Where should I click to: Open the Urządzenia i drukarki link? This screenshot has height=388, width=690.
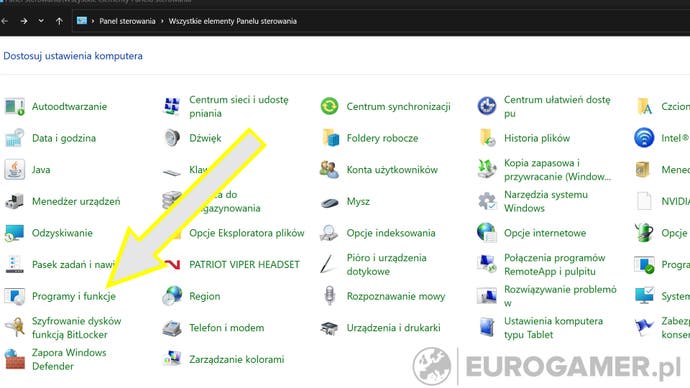click(393, 328)
